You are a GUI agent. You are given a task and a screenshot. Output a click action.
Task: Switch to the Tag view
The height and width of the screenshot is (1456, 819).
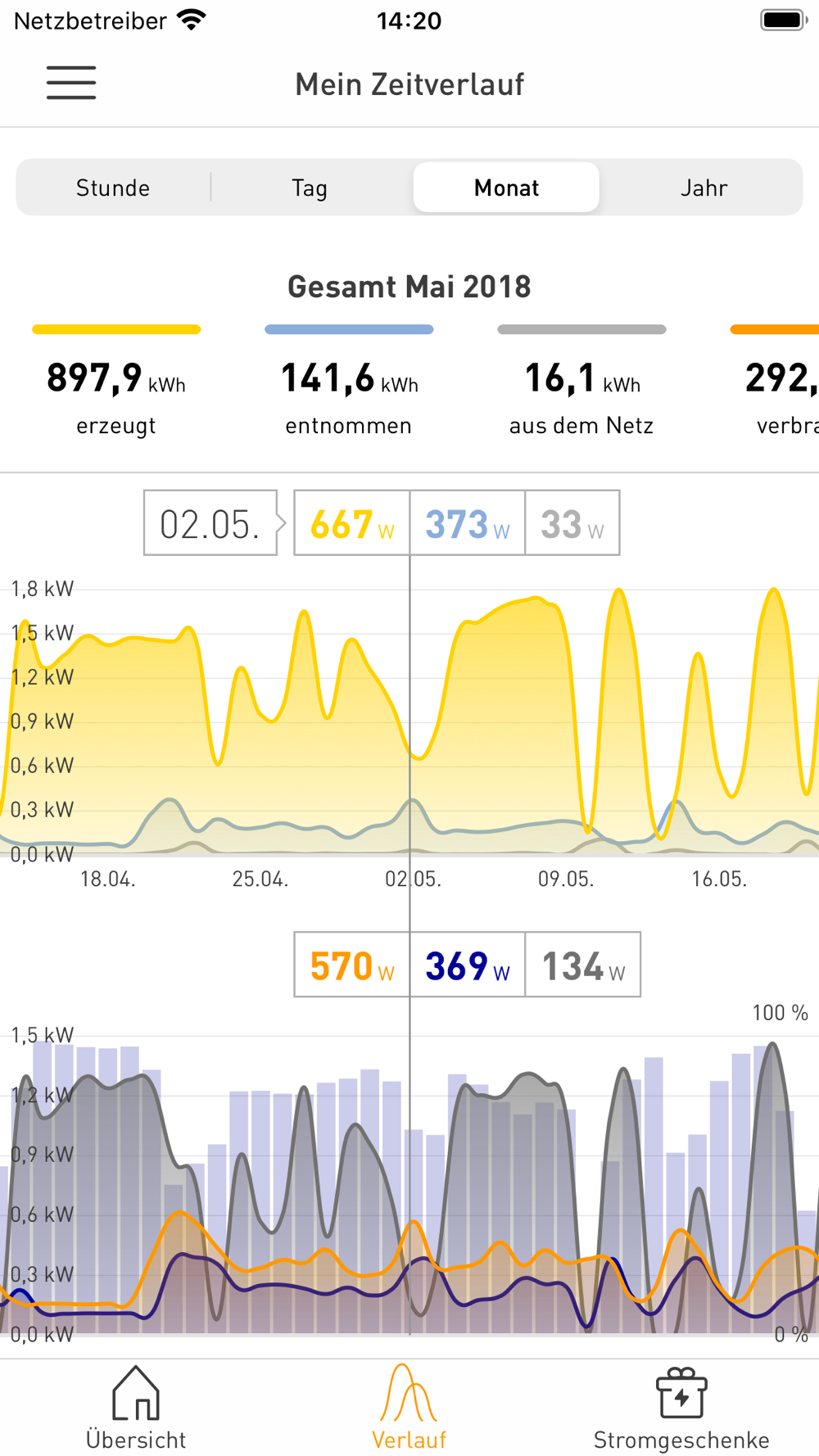[x=310, y=188]
